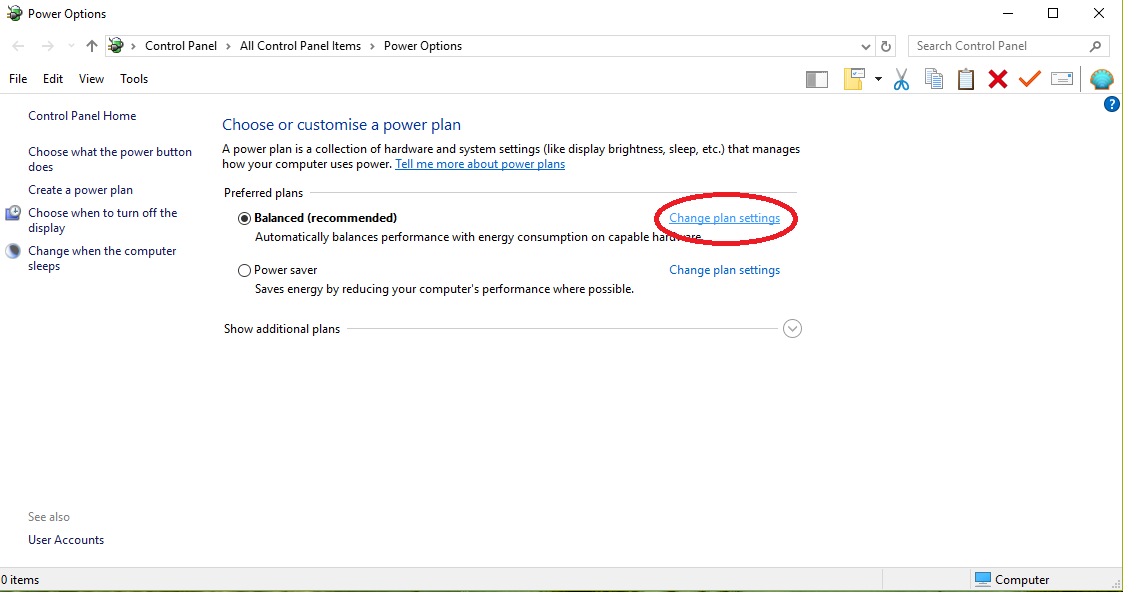Expand Show additional plans section
The height and width of the screenshot is (592, 1123).
coord(792,329)
